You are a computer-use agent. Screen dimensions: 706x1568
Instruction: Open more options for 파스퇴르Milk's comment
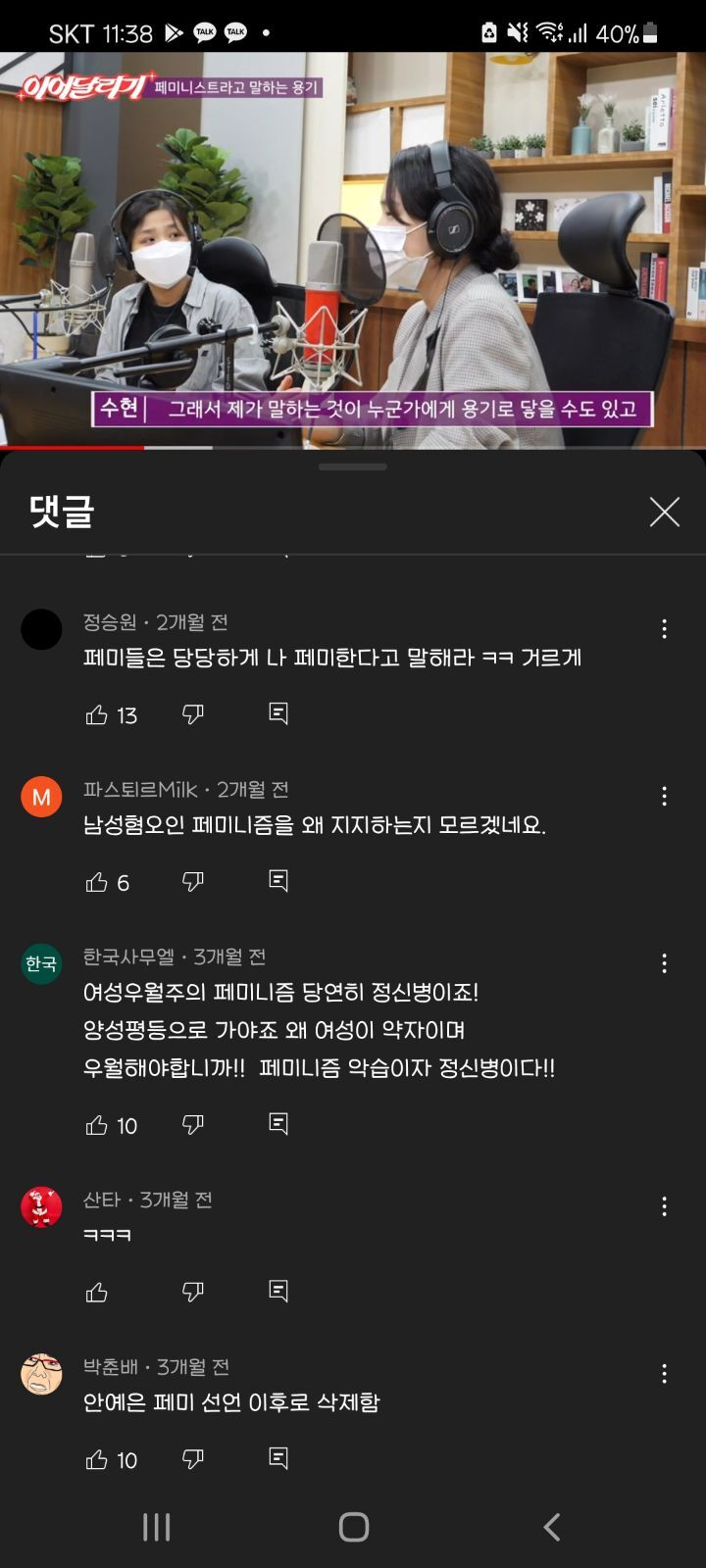click(665, 796)
